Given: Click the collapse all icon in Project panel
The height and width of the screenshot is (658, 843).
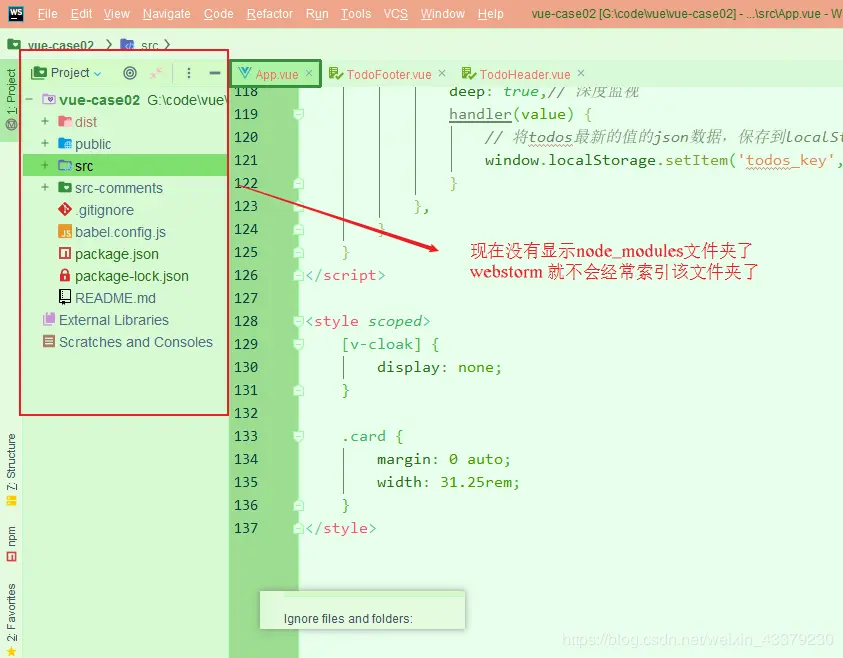Looking at the screenshot, I should point(156,73).
